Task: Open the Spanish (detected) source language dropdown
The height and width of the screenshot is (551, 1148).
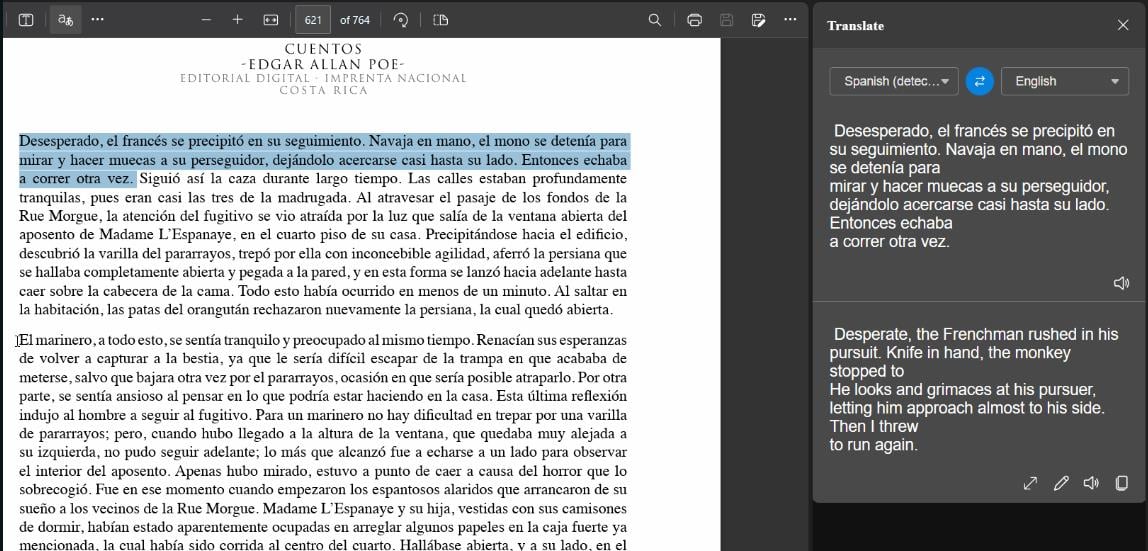Action: pyautogui.click(x=894, y=81)
